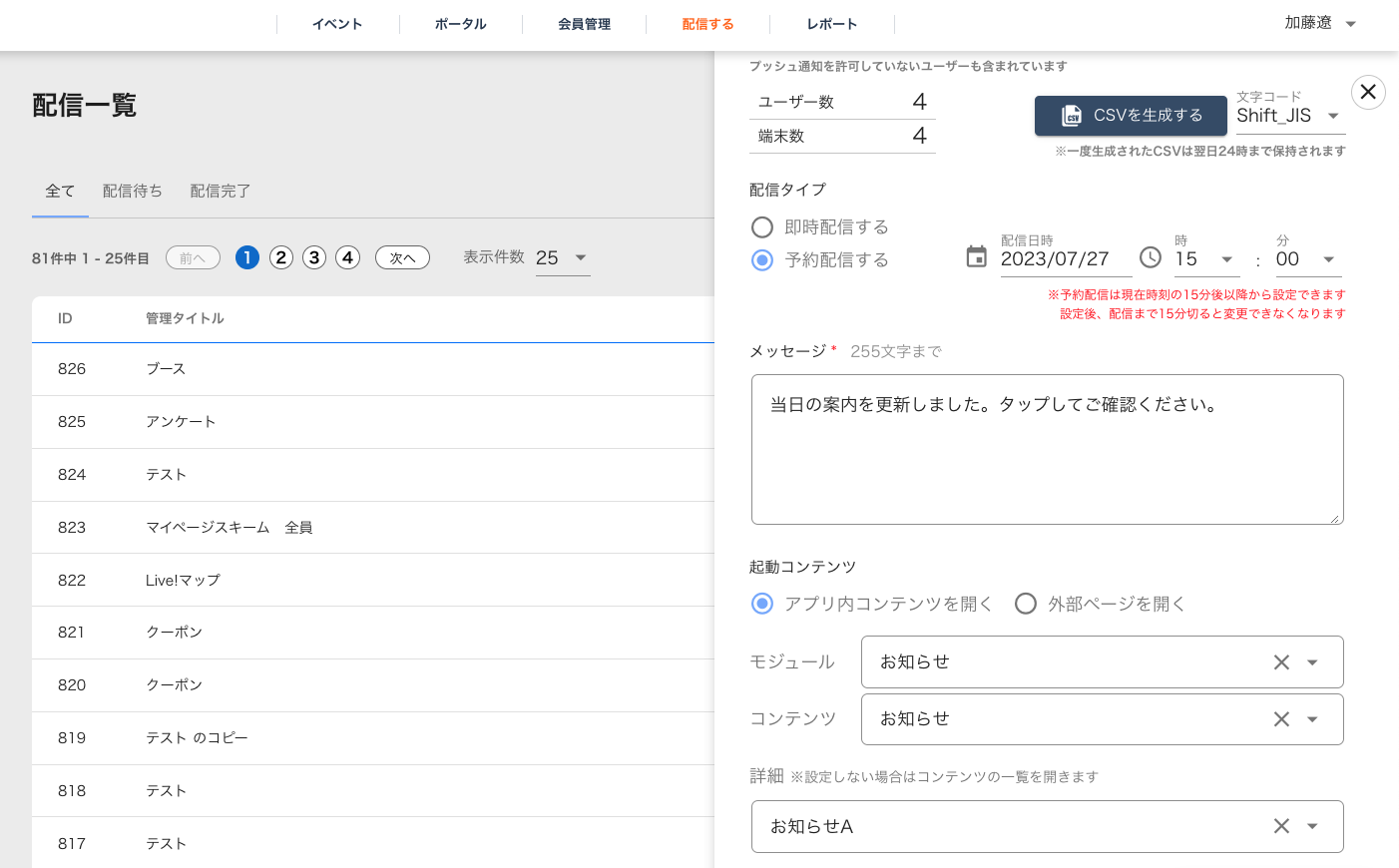Open the 会員管理 menu
Screen dimensions: 1399x868
click(x=584, y=24)
